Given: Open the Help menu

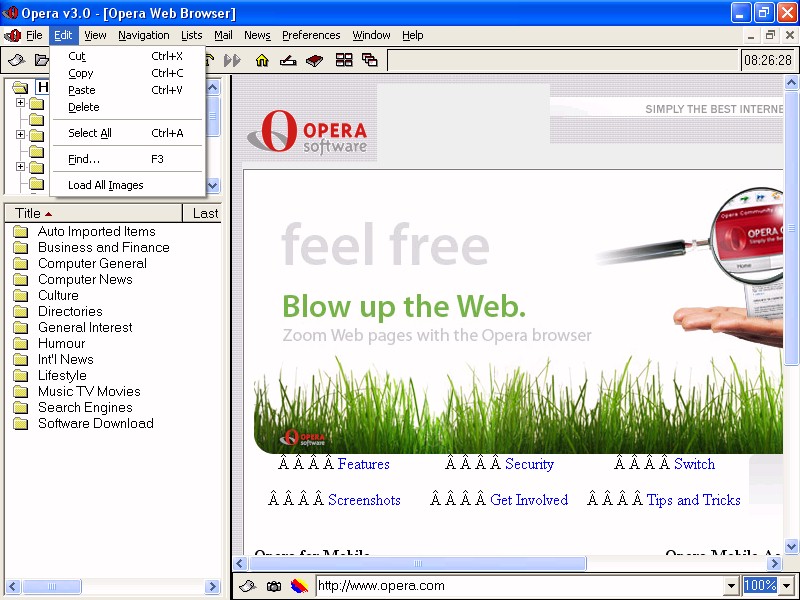Looking at the screenshot, I should [413, 35].
